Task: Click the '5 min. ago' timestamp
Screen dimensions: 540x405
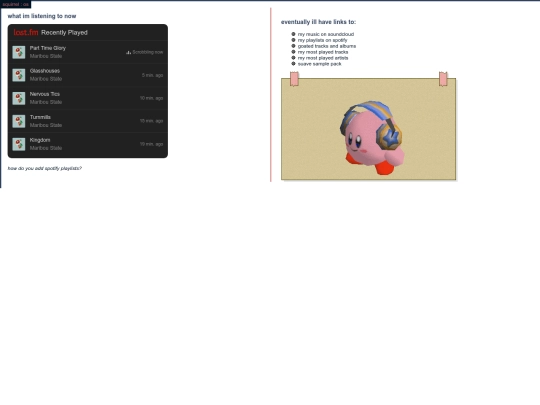Action: [x=153, y=75]
